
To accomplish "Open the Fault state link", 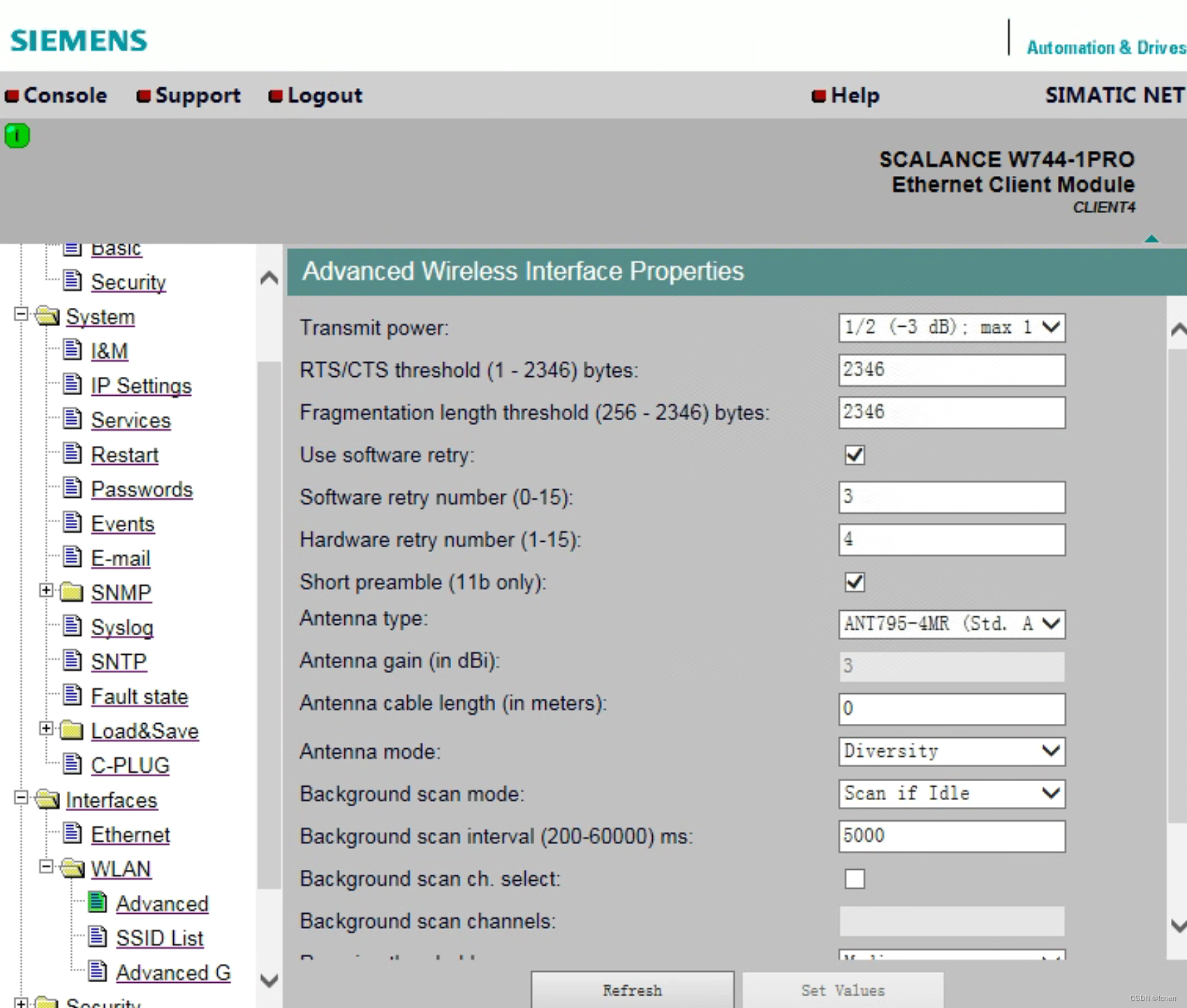I will [x=140, y=696].
